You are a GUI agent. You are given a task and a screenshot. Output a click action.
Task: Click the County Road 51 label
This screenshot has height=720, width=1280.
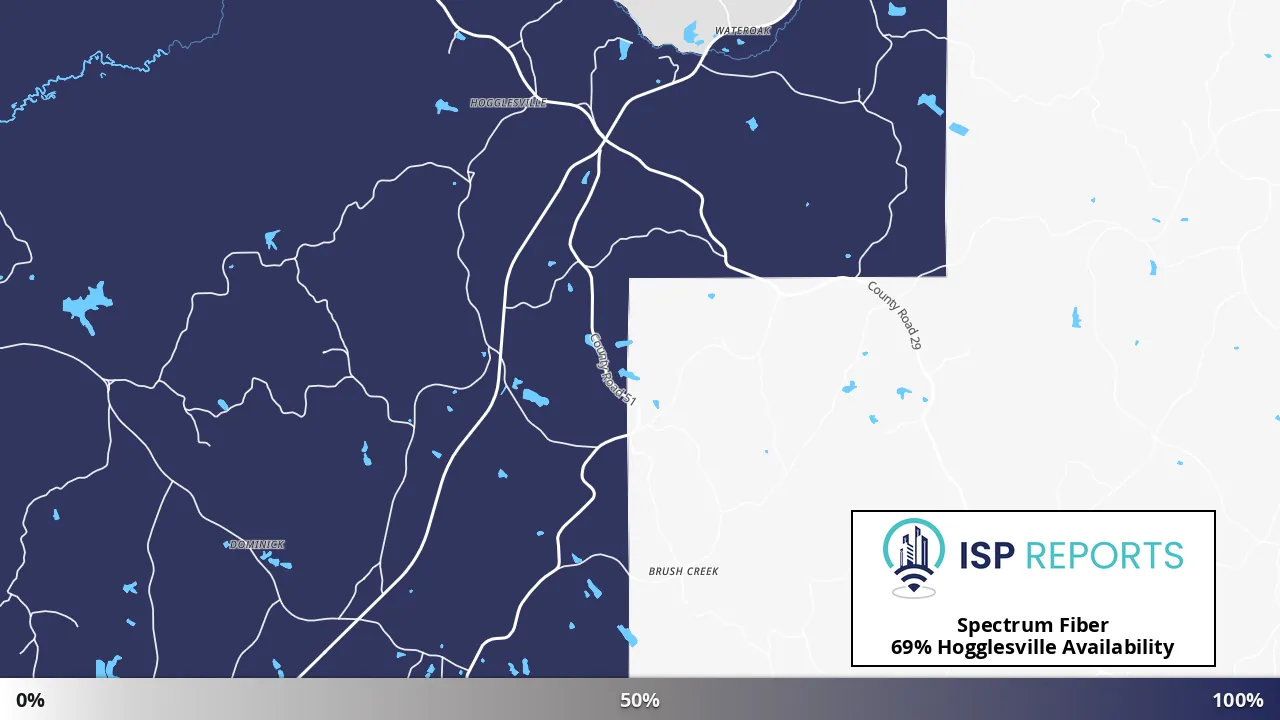tap(613, 369)
